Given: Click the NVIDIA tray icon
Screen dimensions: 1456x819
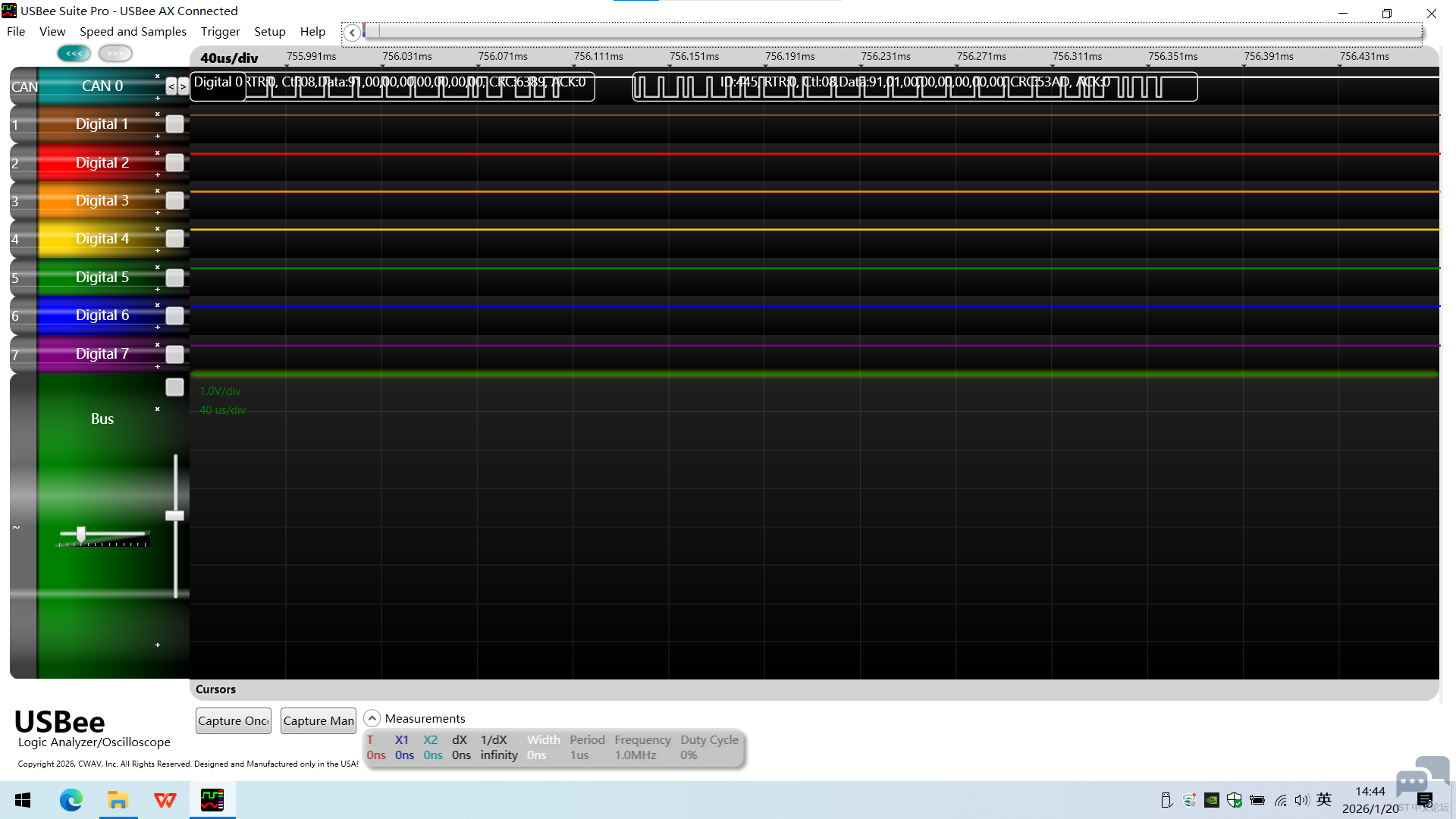Looking at the screenshot, I should point(1212,800).
